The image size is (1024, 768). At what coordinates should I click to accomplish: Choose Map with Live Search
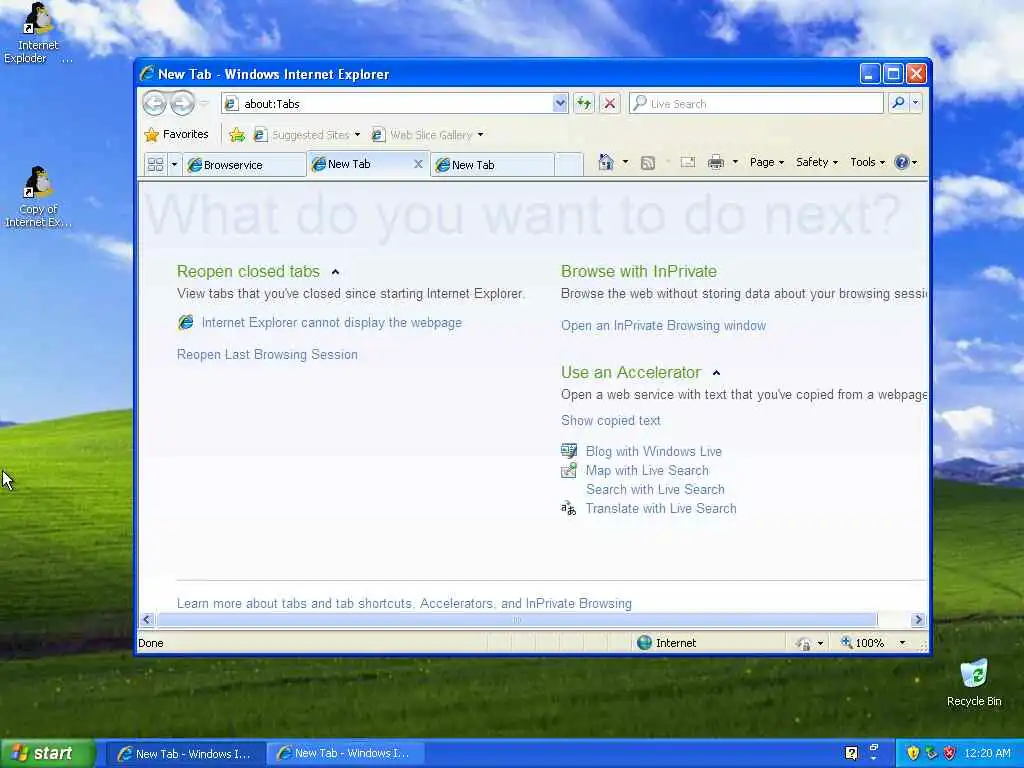pyautogui.click(x=647, y=470)
